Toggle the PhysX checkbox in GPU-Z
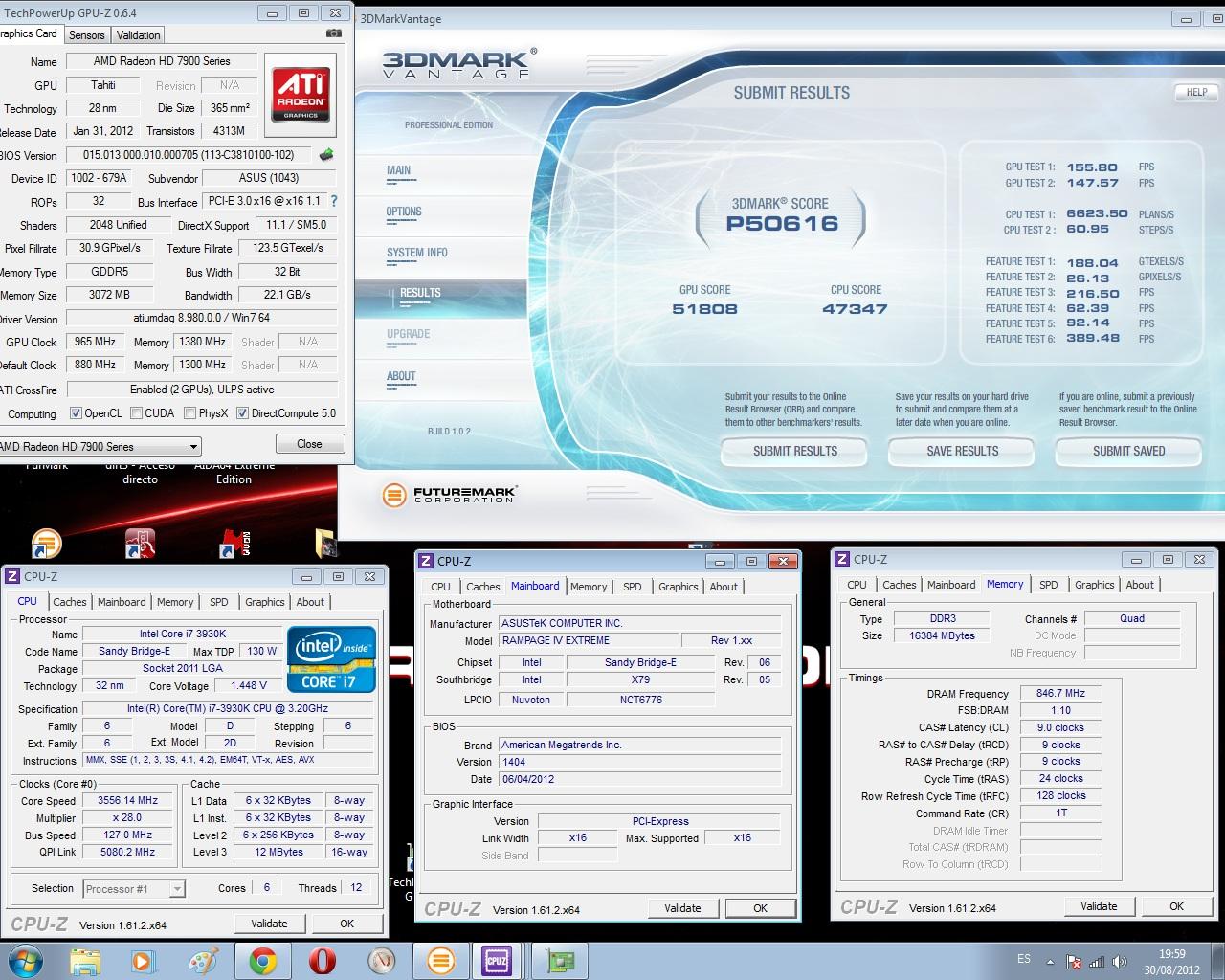Viewport: 1225px width, 980px height. [189, 413]
